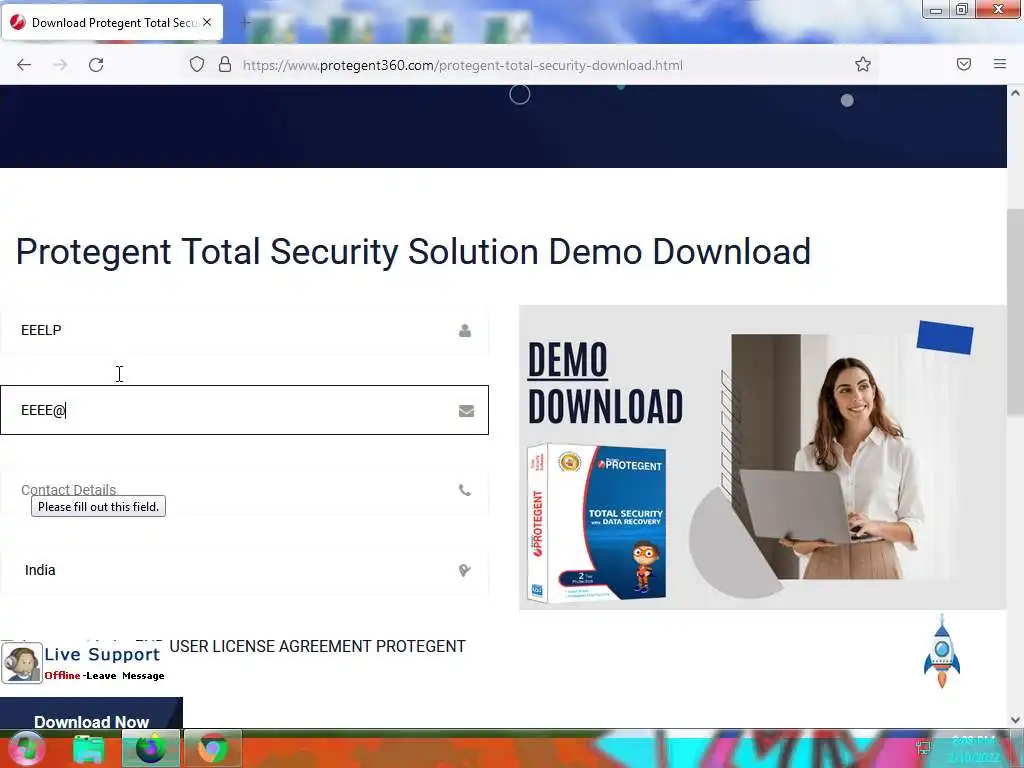This screenshot has width=1024, height=768.
Task: Click the taskbar clock
Action: pyautogui.click(x=973, y=748)
